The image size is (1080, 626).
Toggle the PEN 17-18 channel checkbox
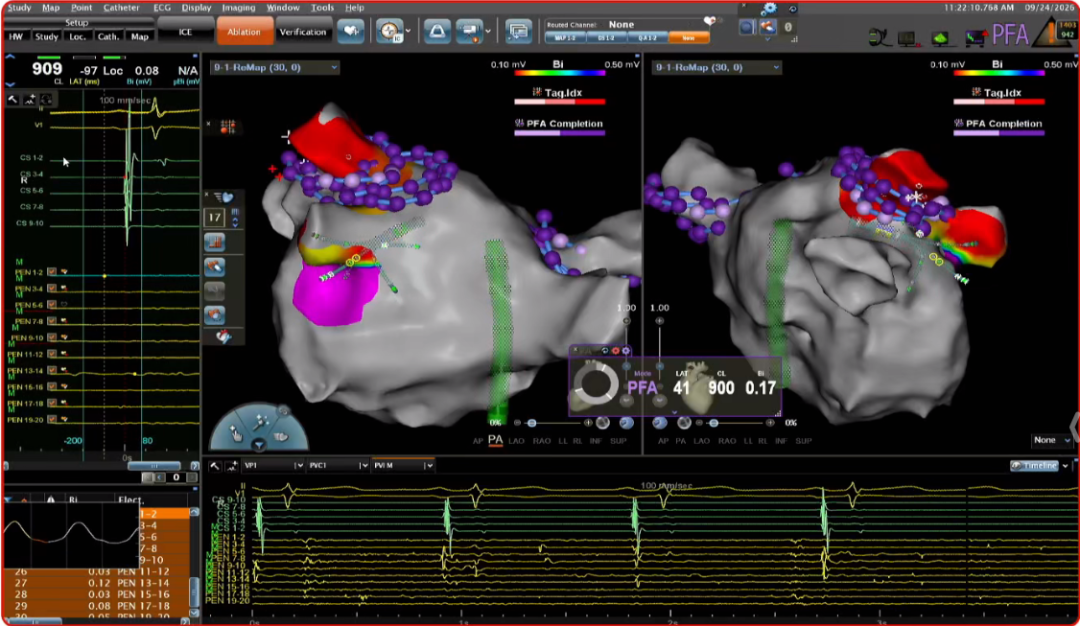click(51, 403)
